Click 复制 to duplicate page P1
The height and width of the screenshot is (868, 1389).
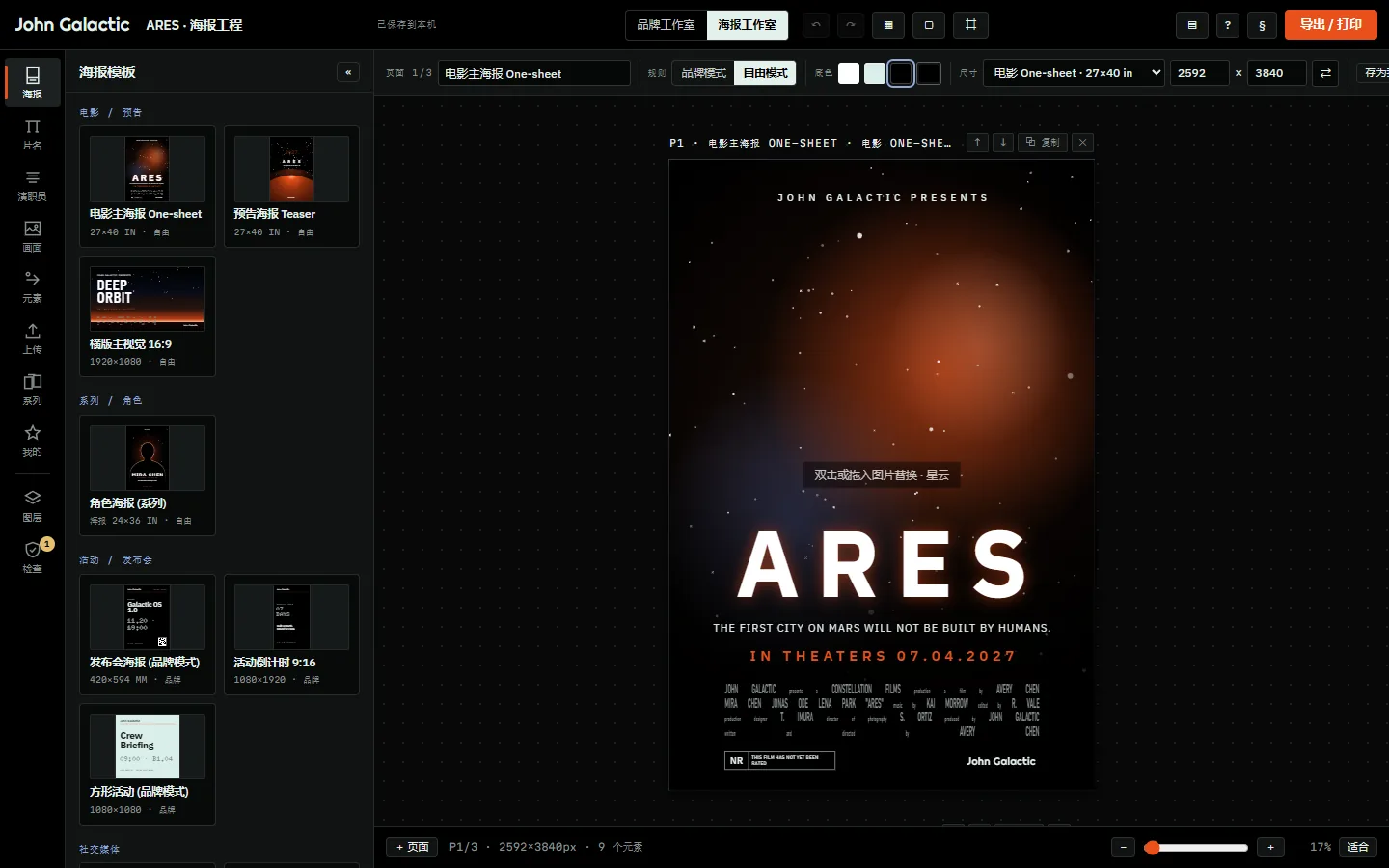click(1042, 142)
